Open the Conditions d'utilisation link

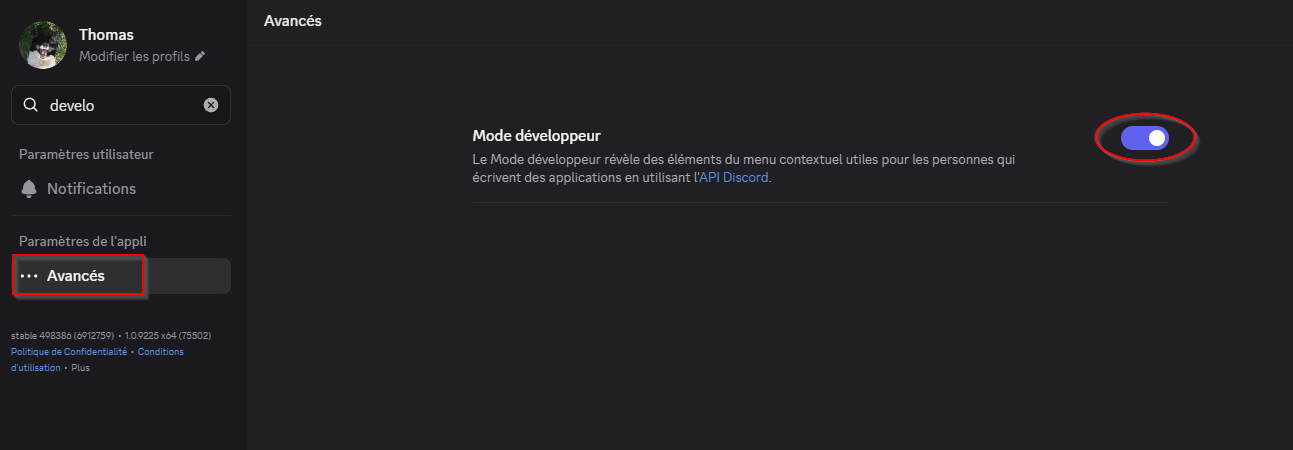point(160,352)
